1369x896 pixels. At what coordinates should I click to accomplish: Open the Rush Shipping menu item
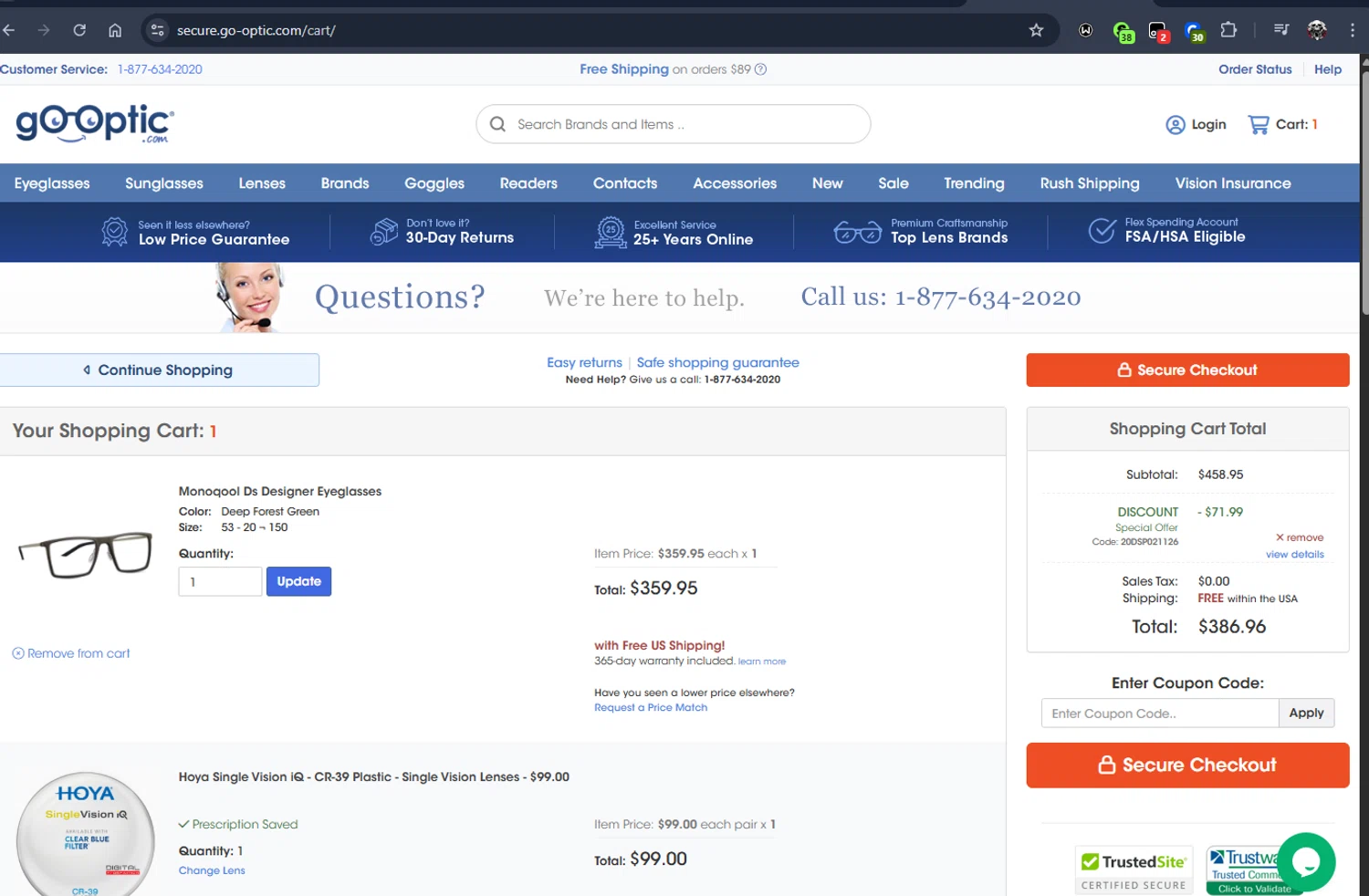[1090, 183]
